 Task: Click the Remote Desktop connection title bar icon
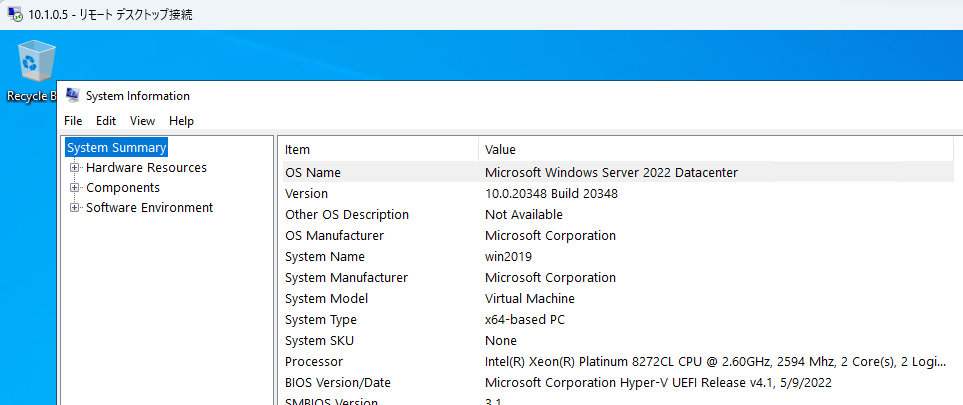pyautogui.click(x=15, y=14)
